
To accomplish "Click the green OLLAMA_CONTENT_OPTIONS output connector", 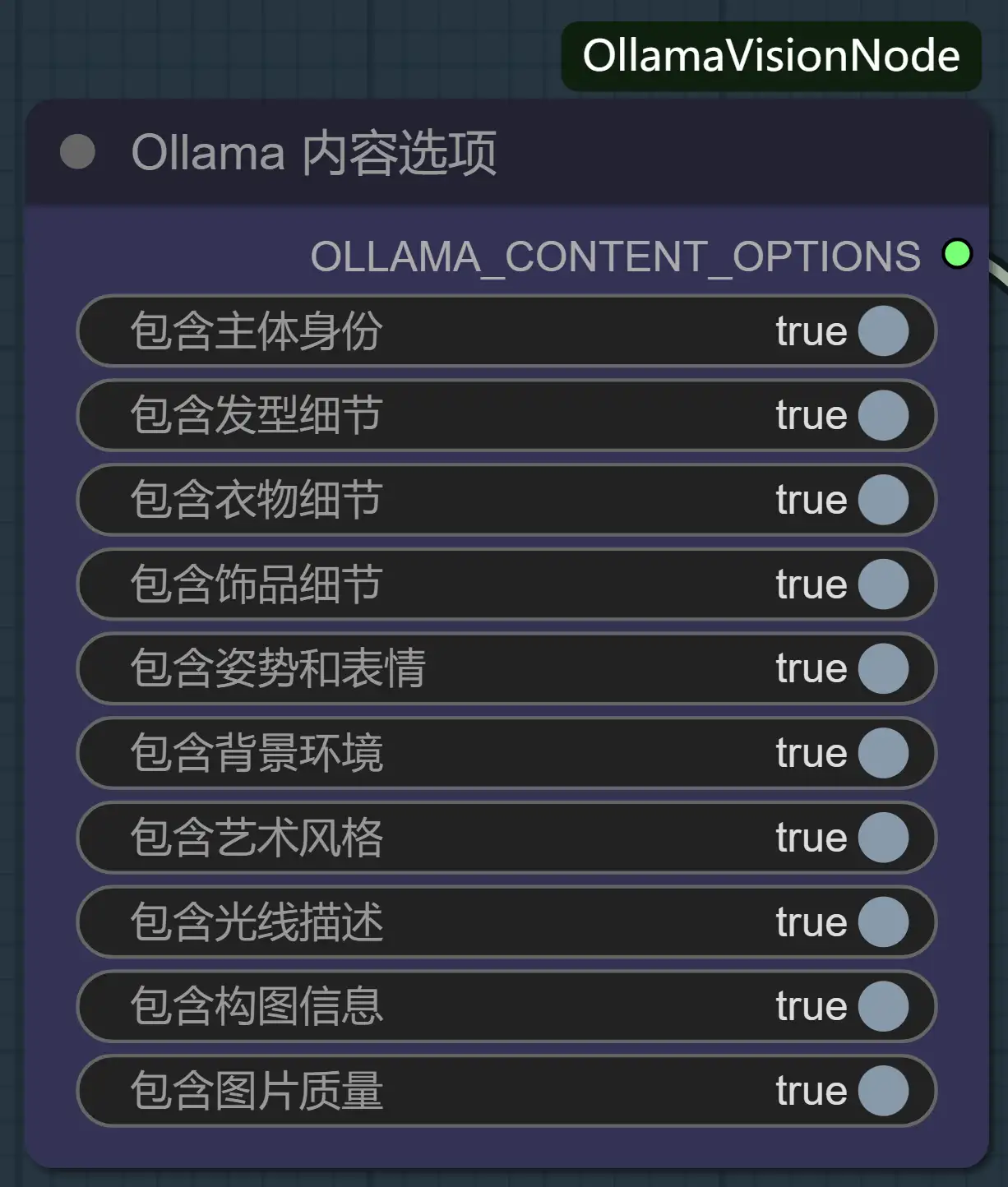I will tap(957, 254).
